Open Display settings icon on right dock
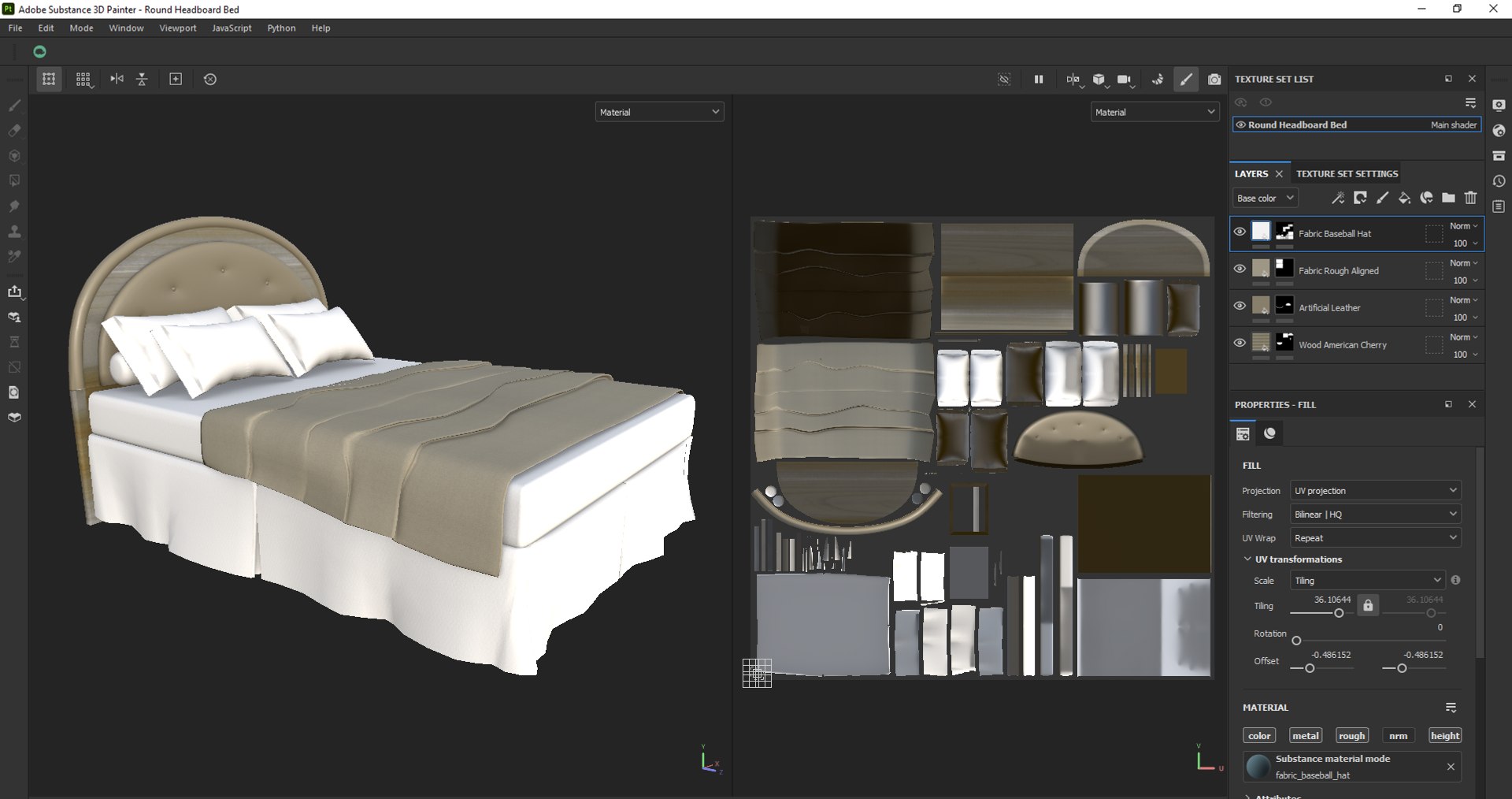 click(x=1499, y=106)
